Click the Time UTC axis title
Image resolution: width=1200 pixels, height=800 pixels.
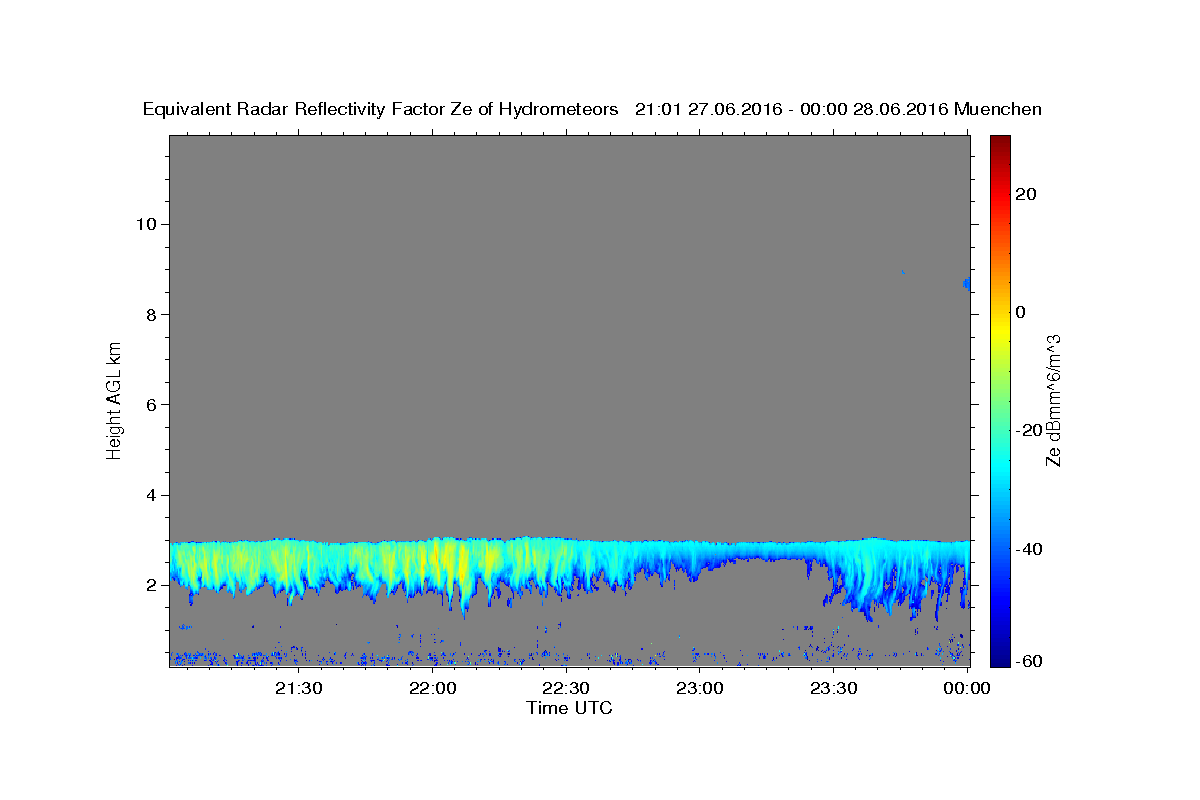tap(569, 708)
